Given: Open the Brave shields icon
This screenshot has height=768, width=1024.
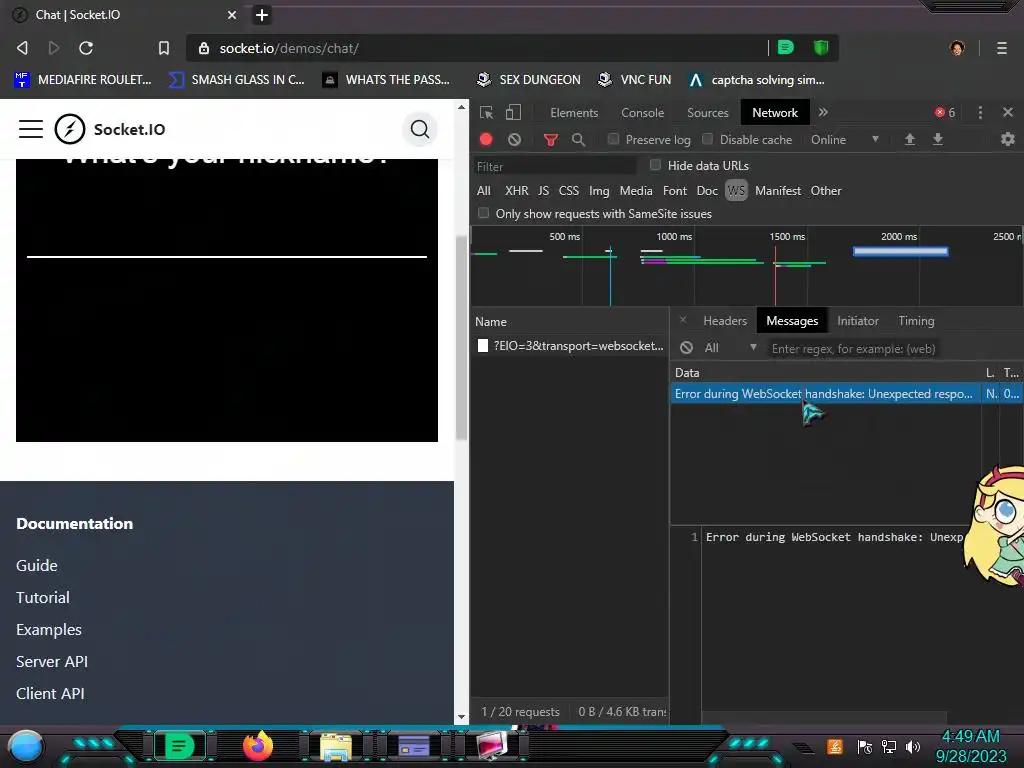Looking at the screenshot, I should pyautogui.click(x=821, y=47).
